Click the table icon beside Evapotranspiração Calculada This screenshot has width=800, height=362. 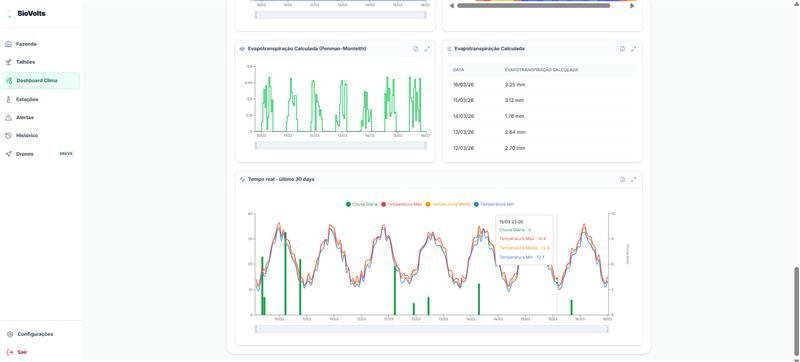click(449, 49)
